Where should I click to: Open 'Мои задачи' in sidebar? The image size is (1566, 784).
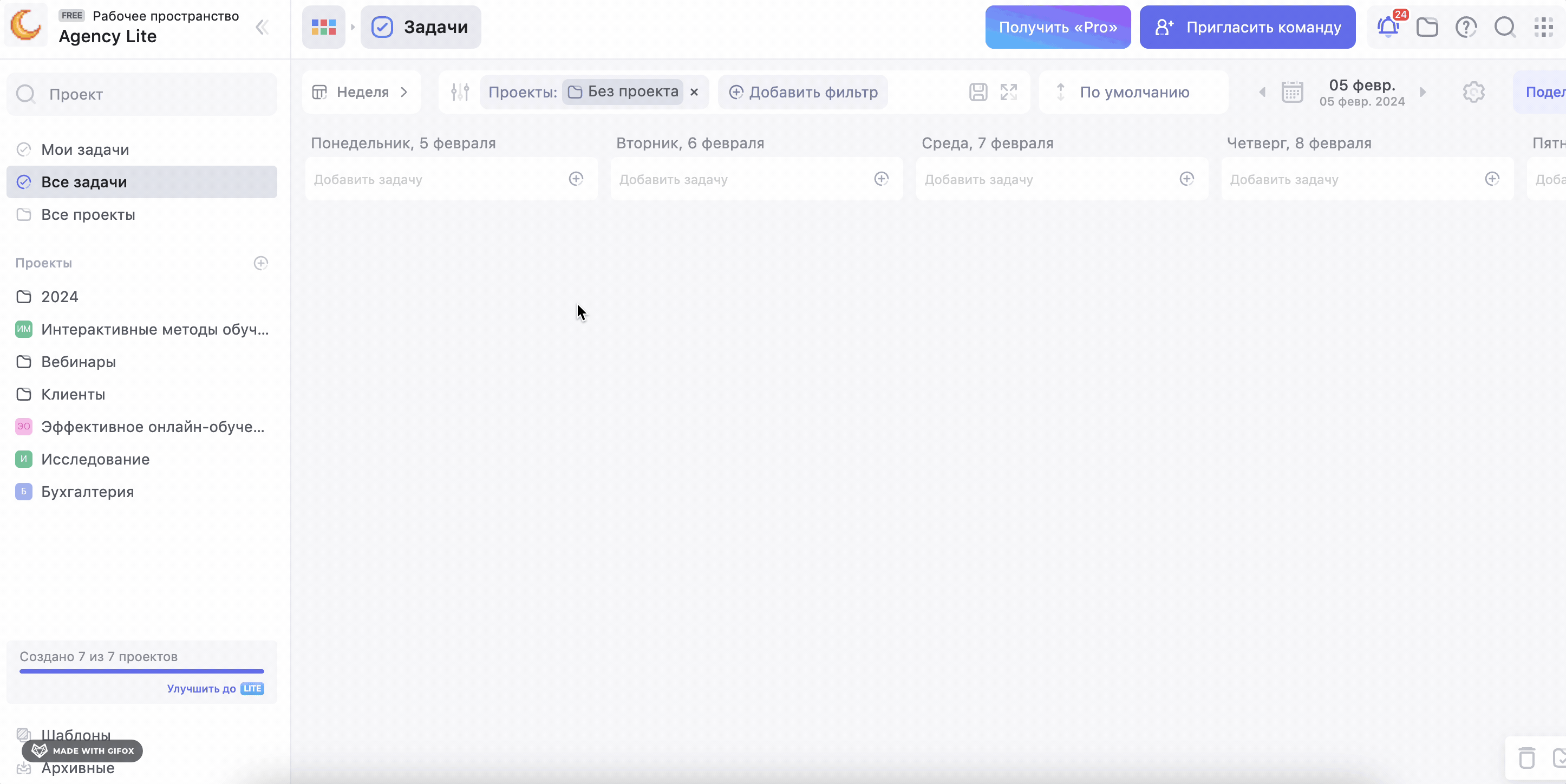point(142,149)
